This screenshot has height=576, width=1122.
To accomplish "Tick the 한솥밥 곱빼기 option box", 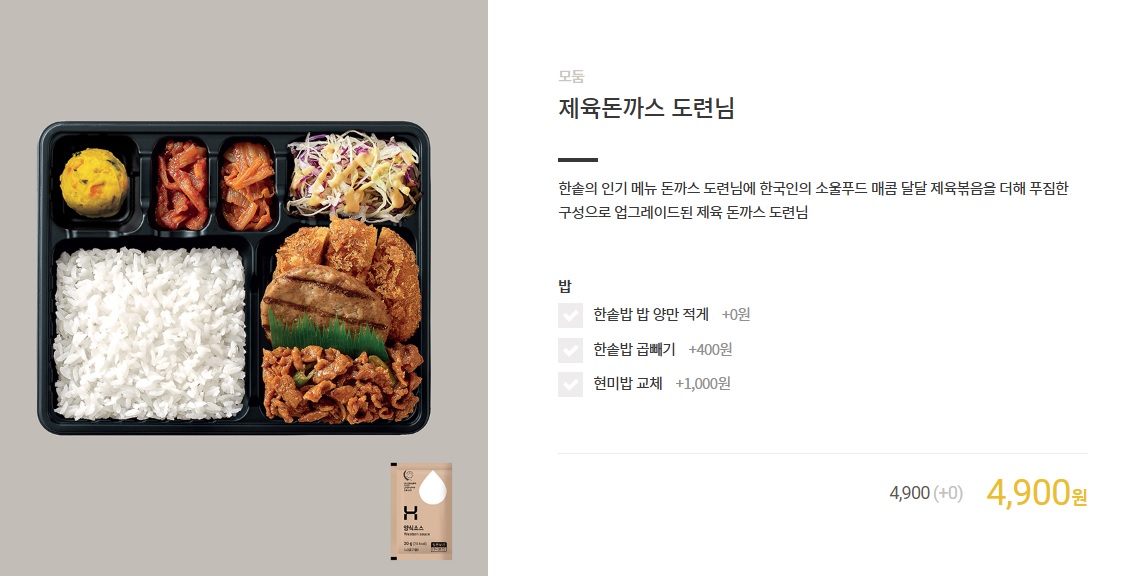I will [x=570, y=350].
